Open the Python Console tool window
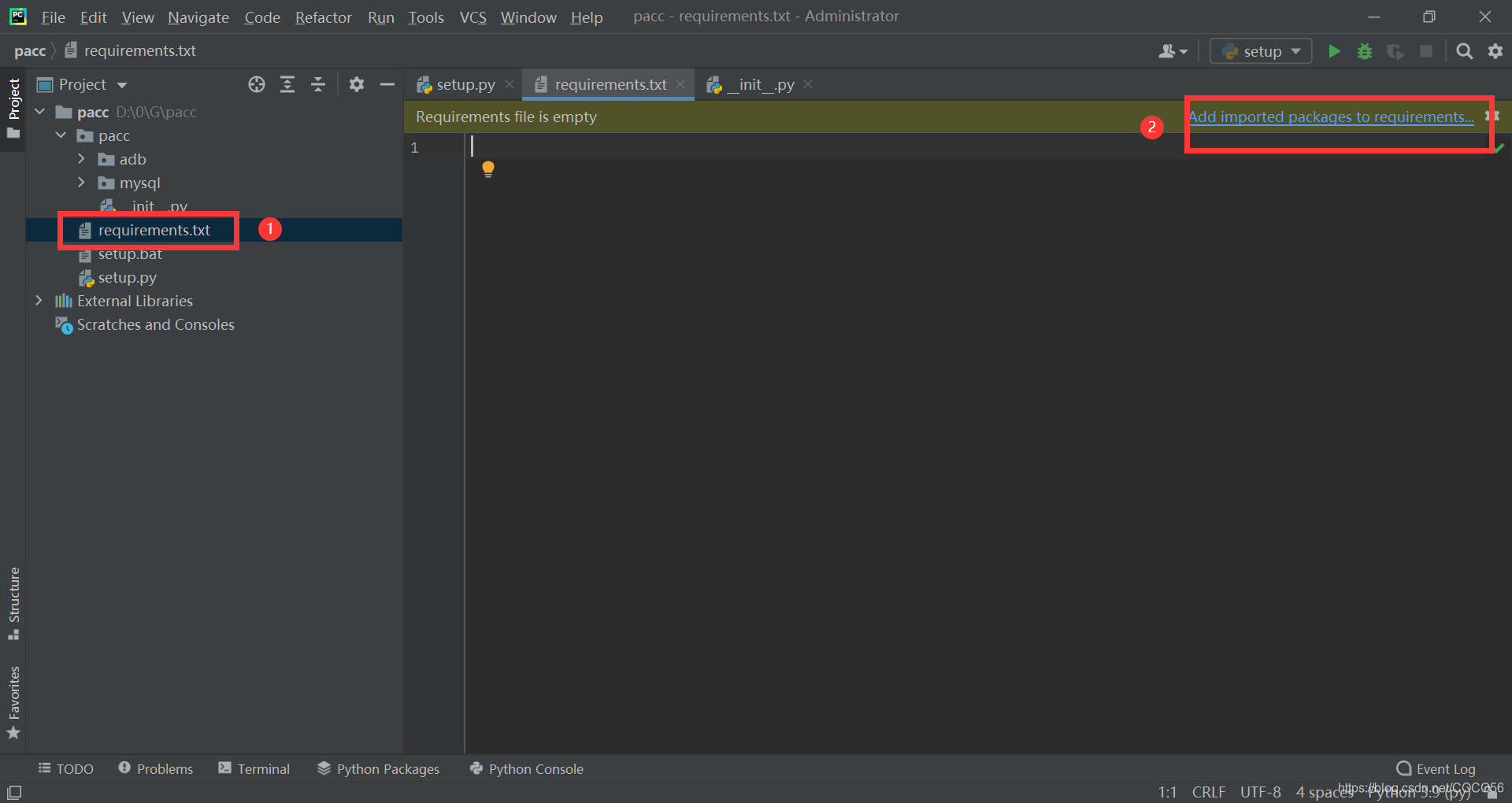 click(x=527, y=768)
